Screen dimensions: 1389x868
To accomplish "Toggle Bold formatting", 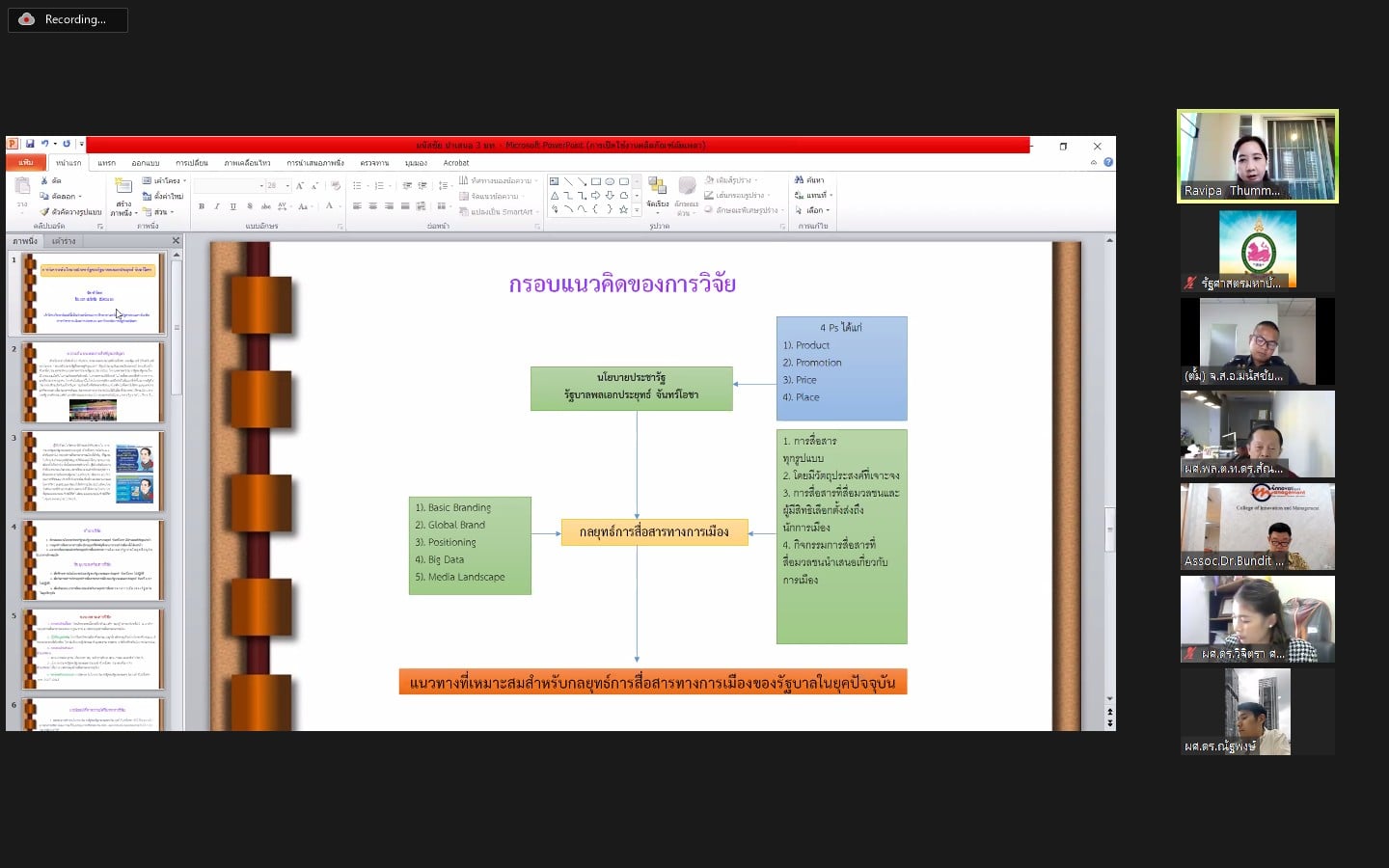I will tap(202, 206).
